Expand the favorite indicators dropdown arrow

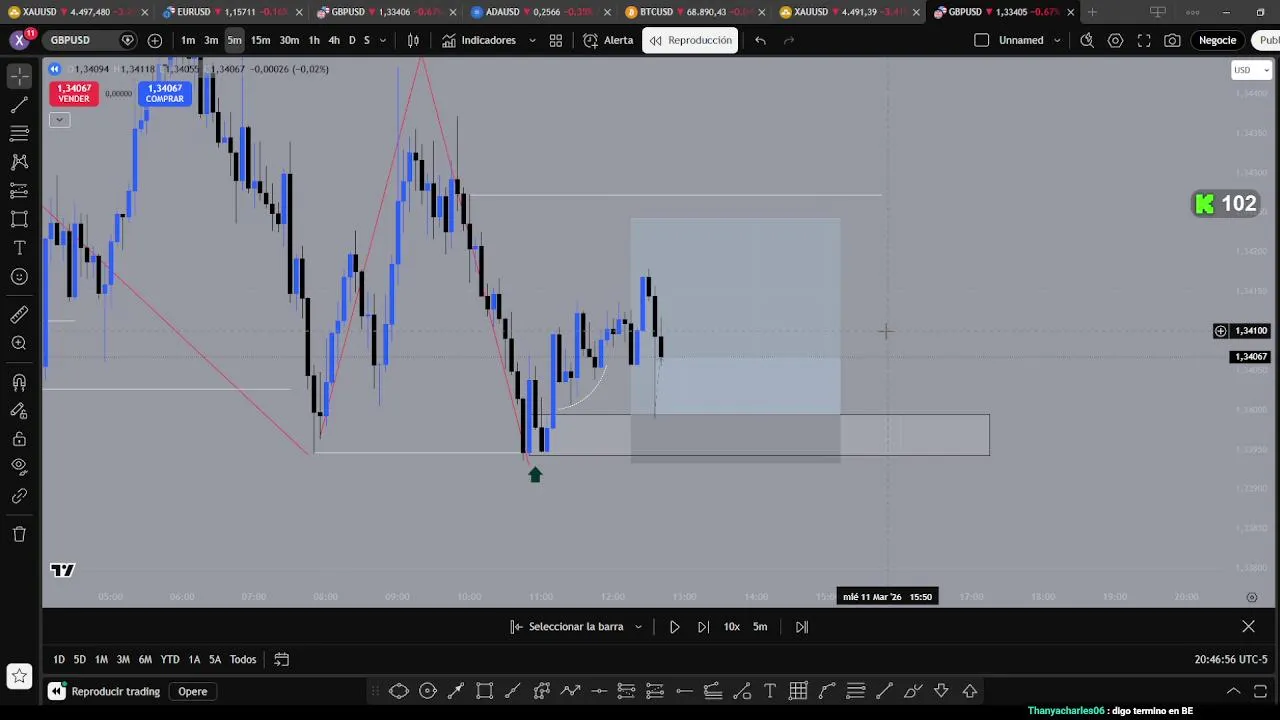coord(532,40)
